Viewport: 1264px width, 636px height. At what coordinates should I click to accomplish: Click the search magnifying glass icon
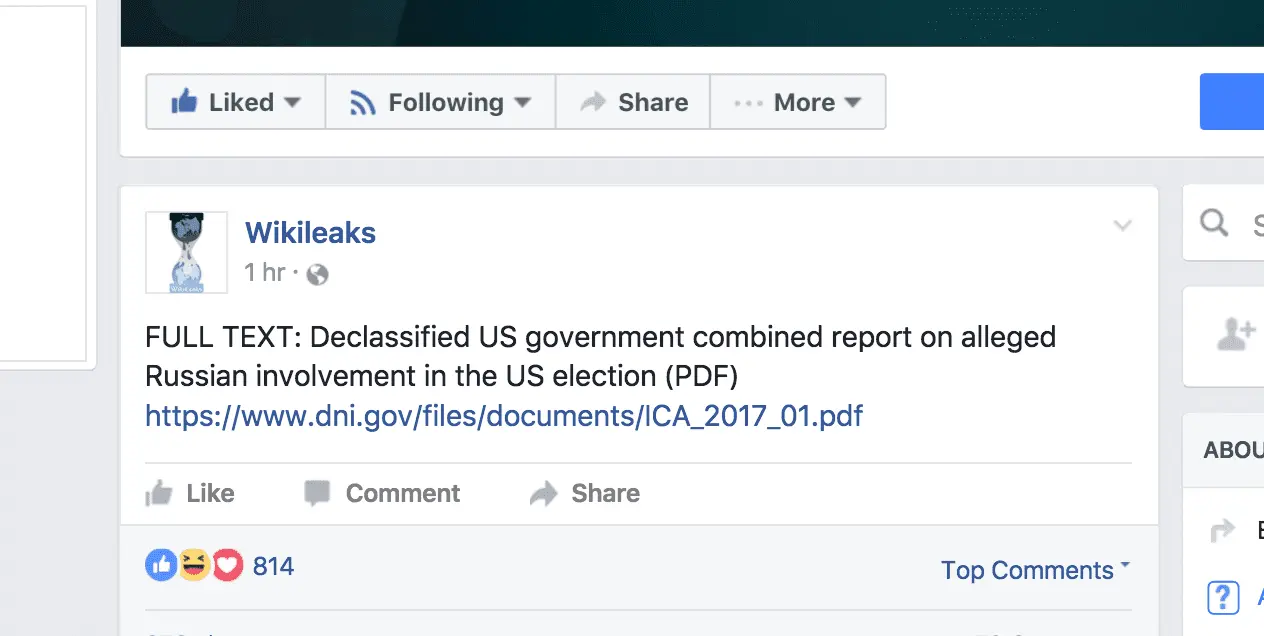[1214, 223]
